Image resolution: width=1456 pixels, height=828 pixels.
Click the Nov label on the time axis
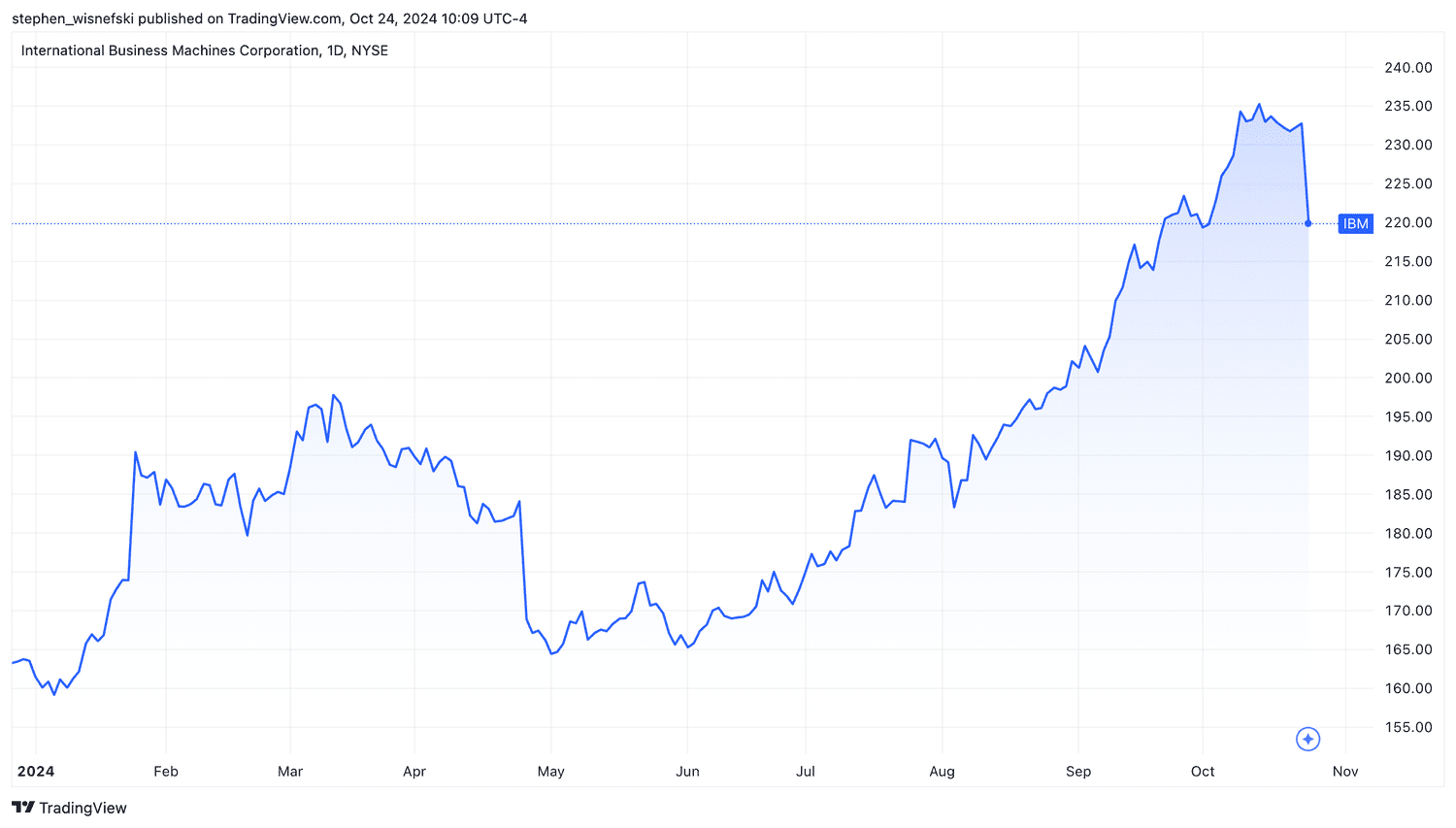pos(1345,772)
